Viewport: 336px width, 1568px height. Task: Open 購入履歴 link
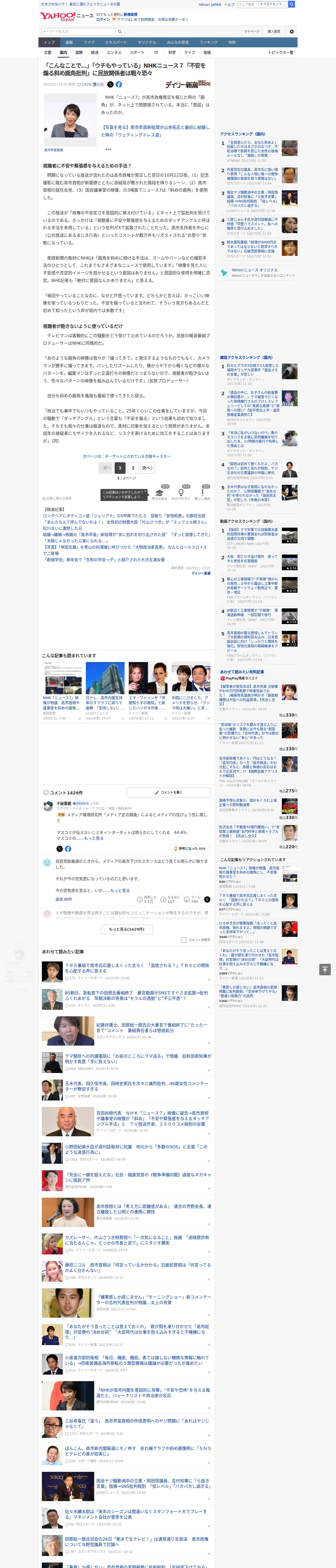(274, 32)
